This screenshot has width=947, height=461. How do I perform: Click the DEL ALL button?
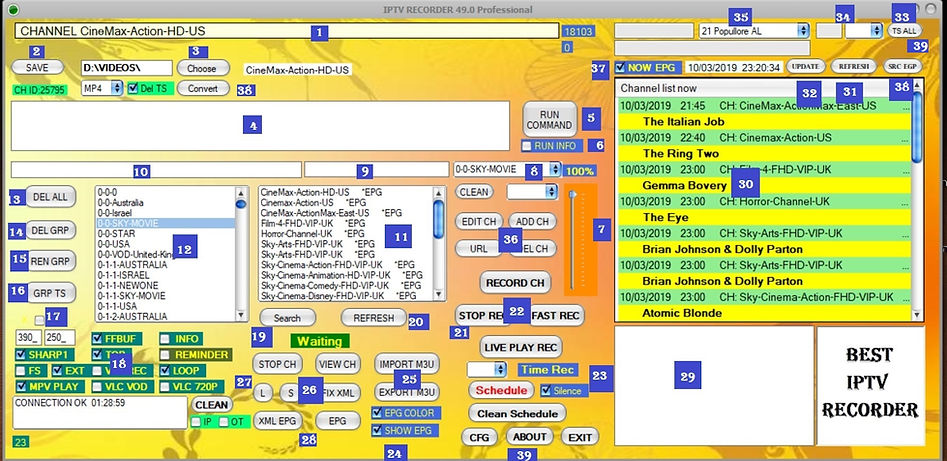click(51, 197)
